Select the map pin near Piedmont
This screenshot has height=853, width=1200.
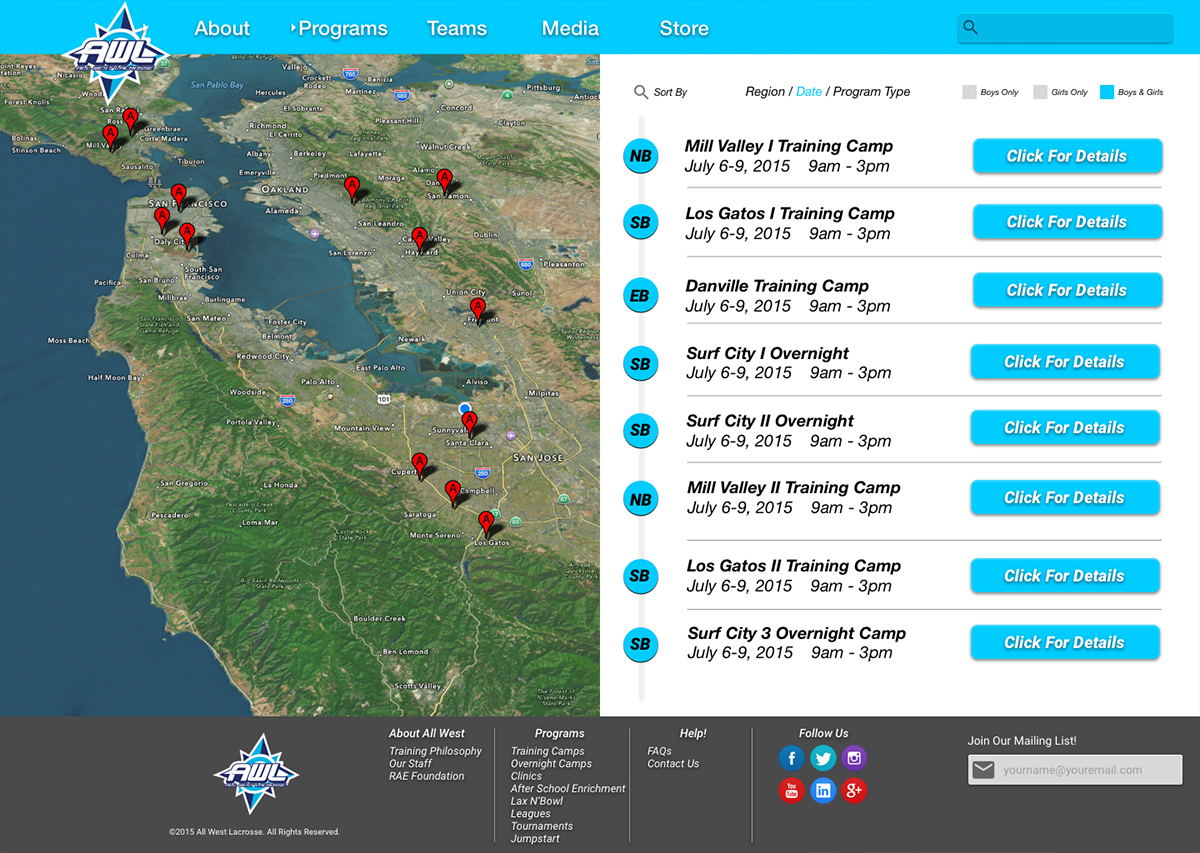[x=352, y=190]
